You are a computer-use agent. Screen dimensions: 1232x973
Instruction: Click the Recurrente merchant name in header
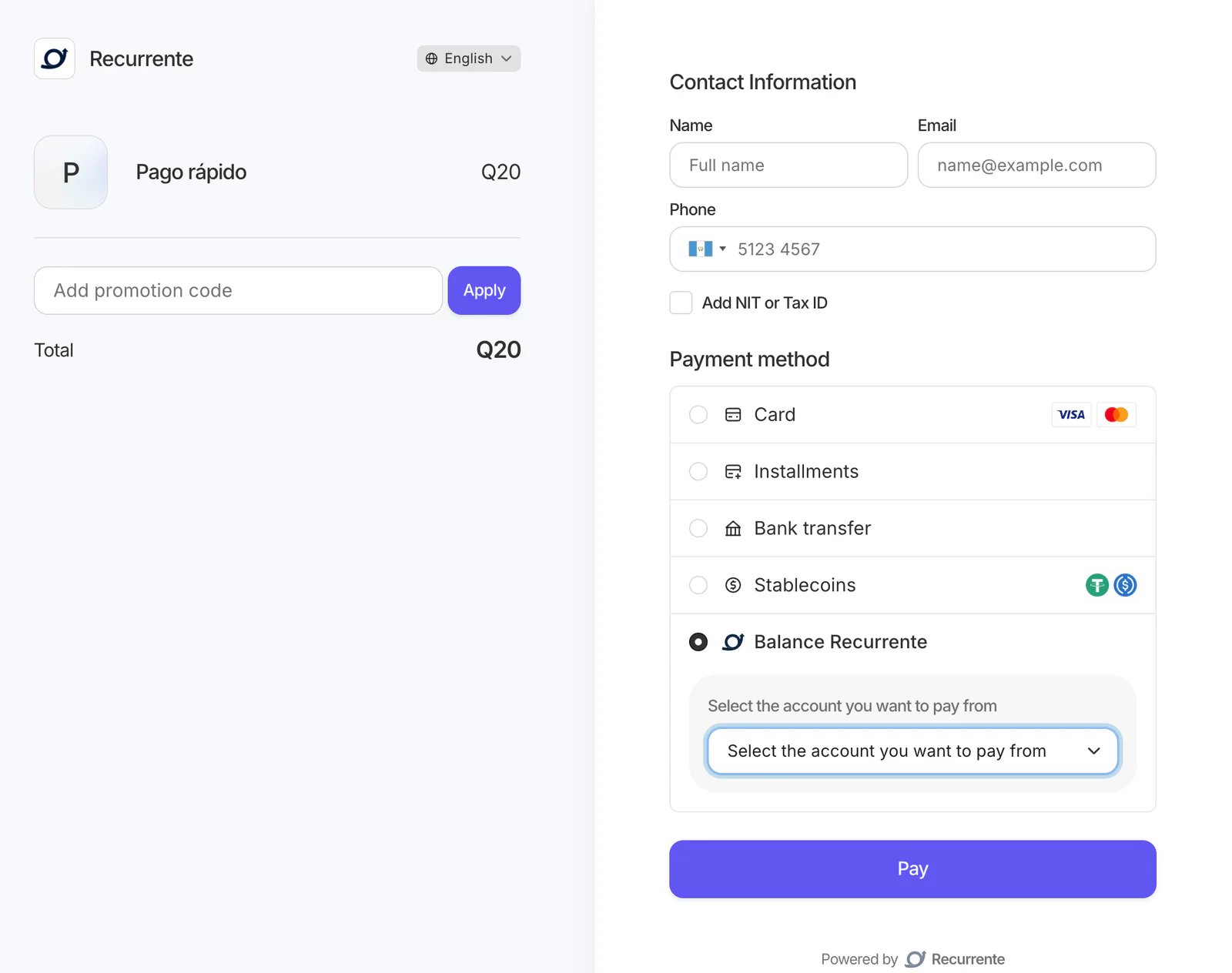click(x=141, y=59)
